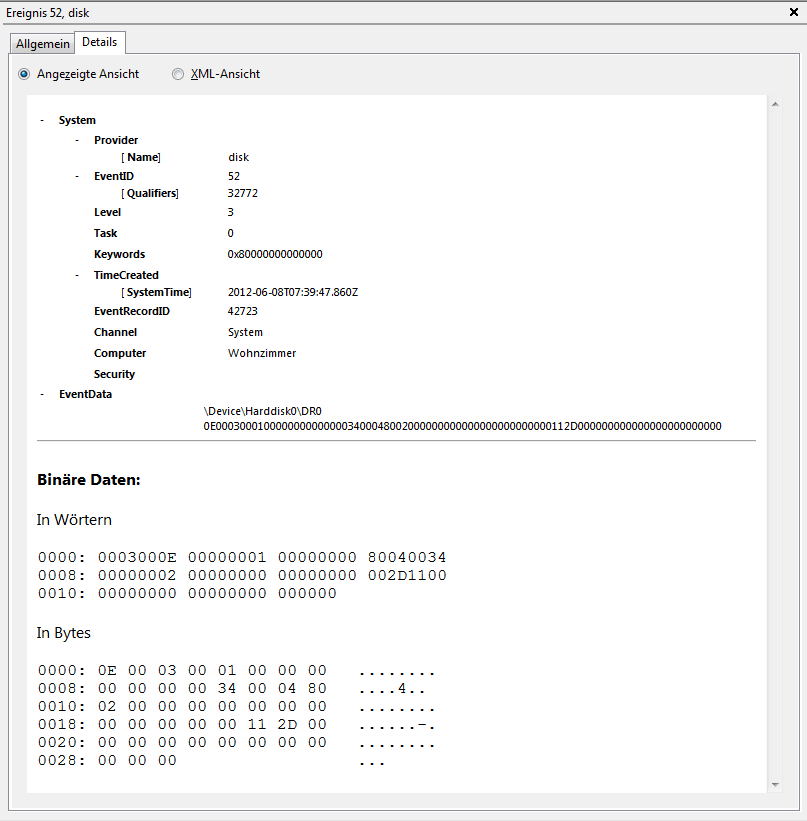This screenshot has height=821, width=807.
Task: Click the Task value 0
Action: coord(230,233)
